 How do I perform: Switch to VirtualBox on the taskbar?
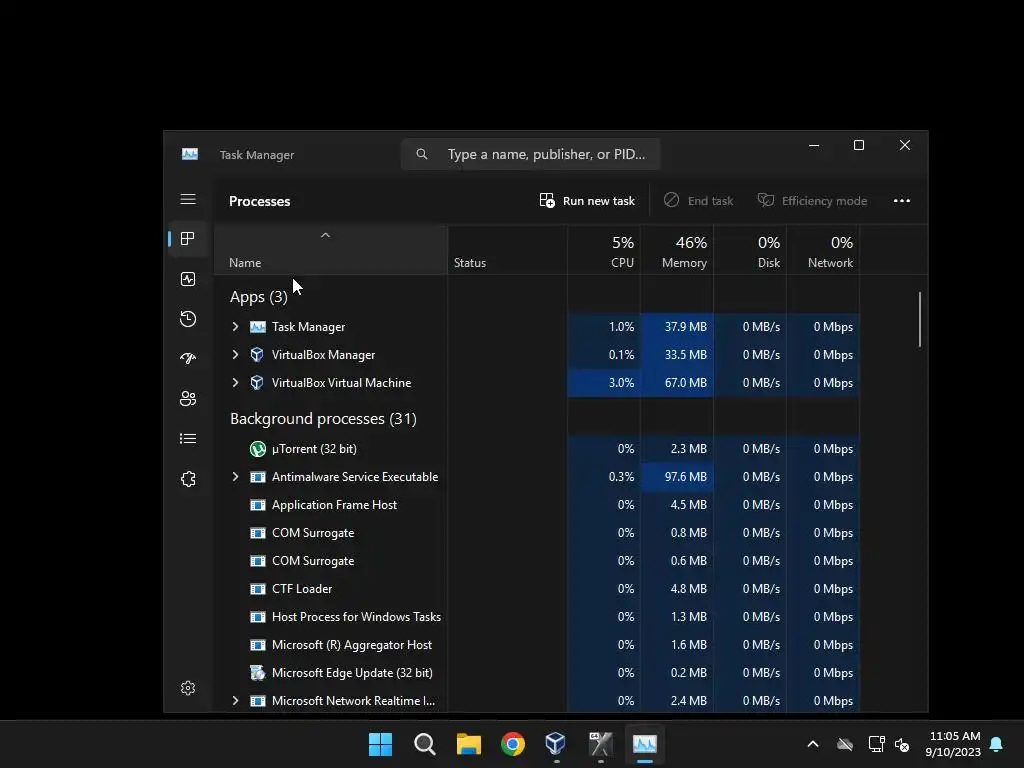tap(556, 743)
